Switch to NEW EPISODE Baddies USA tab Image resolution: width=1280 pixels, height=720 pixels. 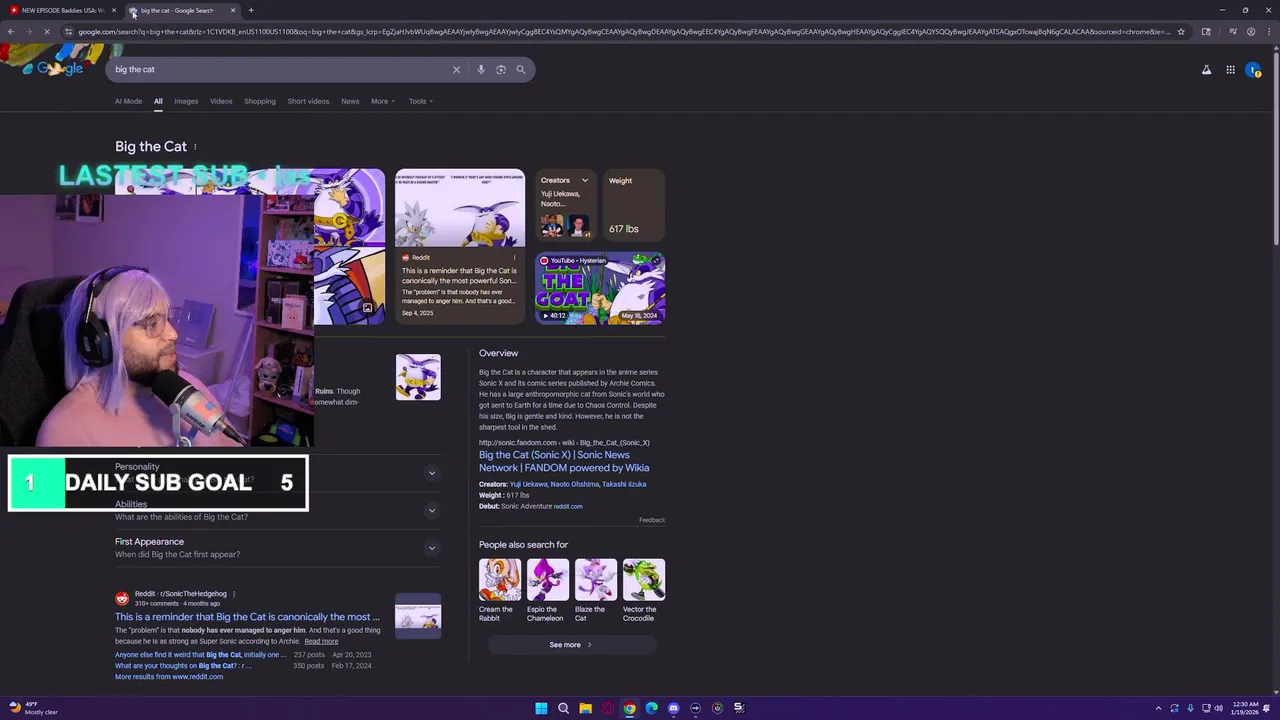pyautogui.click(x=63, y=10)
